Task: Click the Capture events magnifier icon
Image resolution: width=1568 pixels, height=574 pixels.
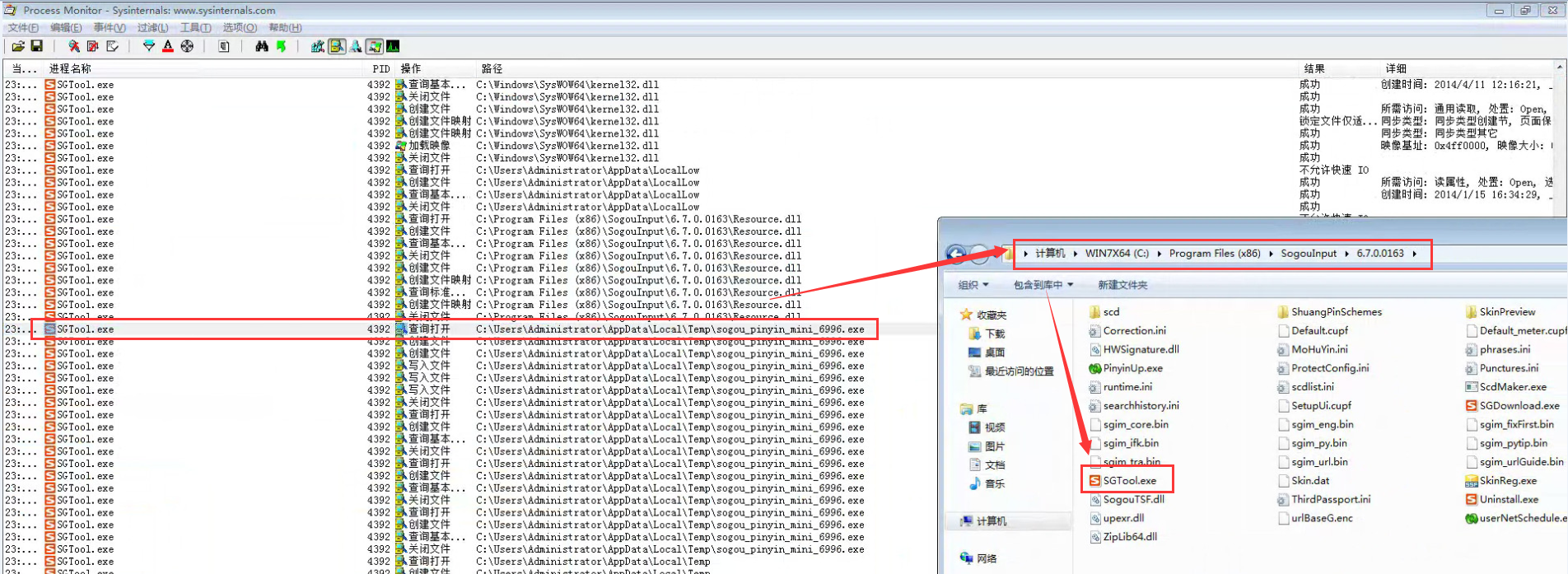Action: pyautogui.click(x=74, y=46)
